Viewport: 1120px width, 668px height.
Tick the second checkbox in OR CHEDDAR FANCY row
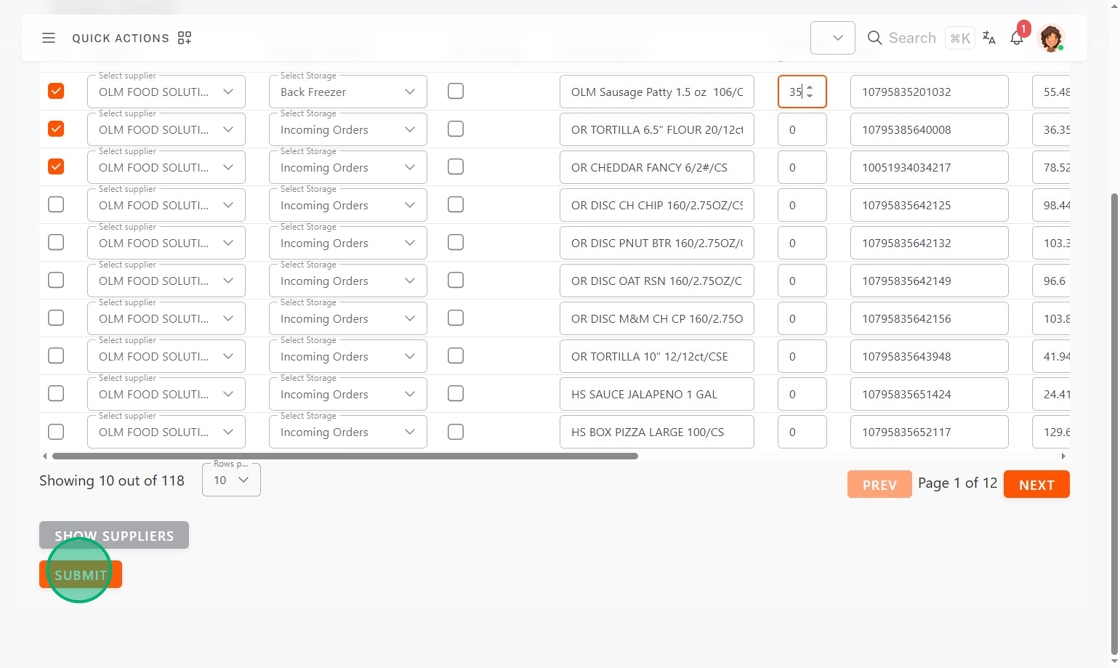tap(456, 166)
